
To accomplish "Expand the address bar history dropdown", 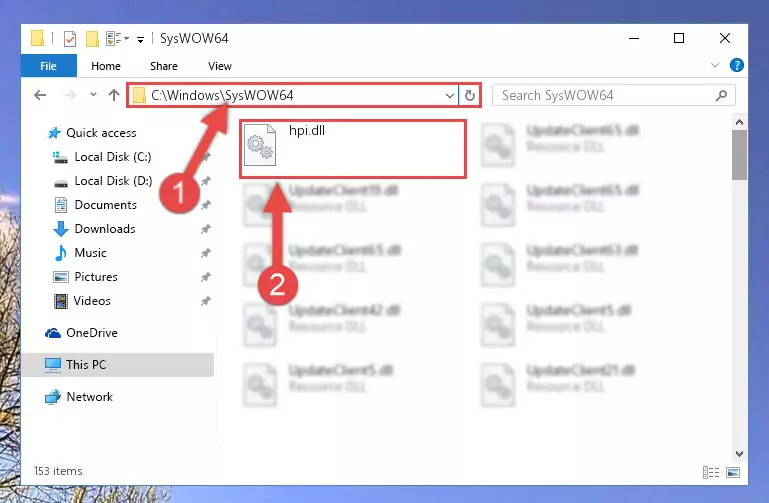I will (450, 96).
